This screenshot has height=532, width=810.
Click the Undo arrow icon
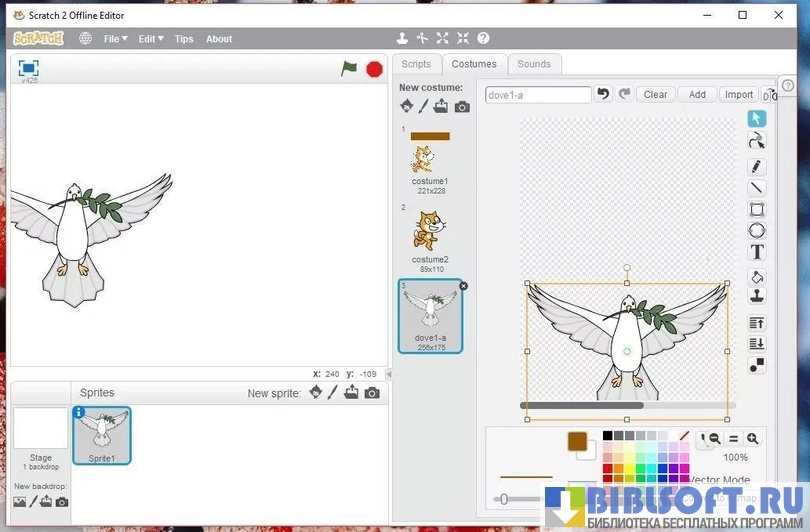pyautogui.click(x=603, y=94)
